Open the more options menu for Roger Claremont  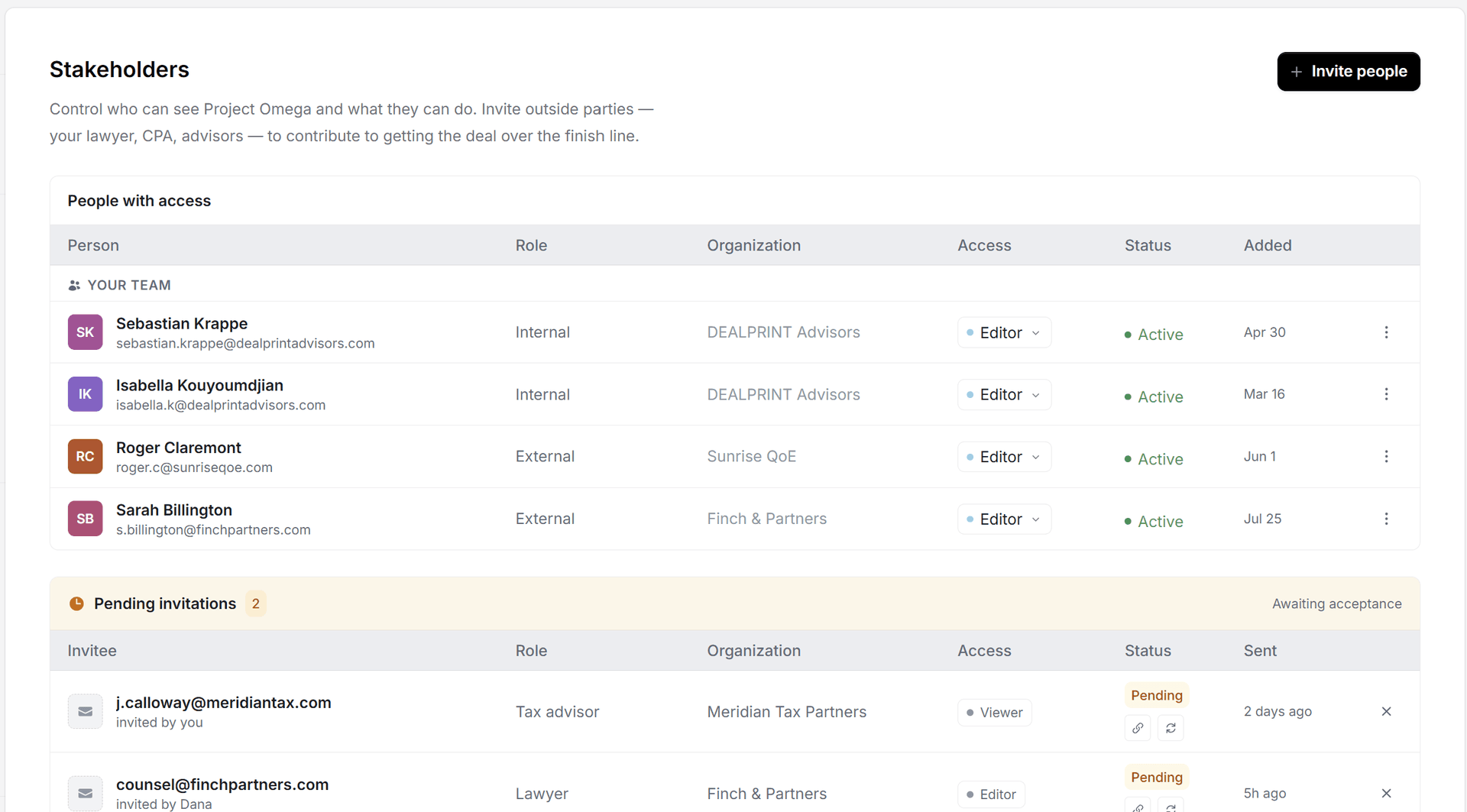tap(1386, 457)
